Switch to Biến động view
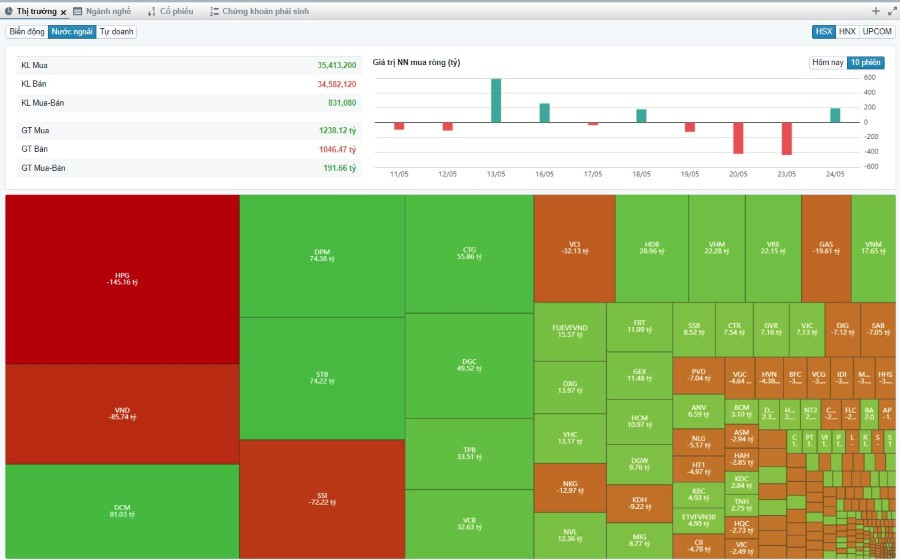The width and height of the screenshot is (900, 560). pos(27,32)
